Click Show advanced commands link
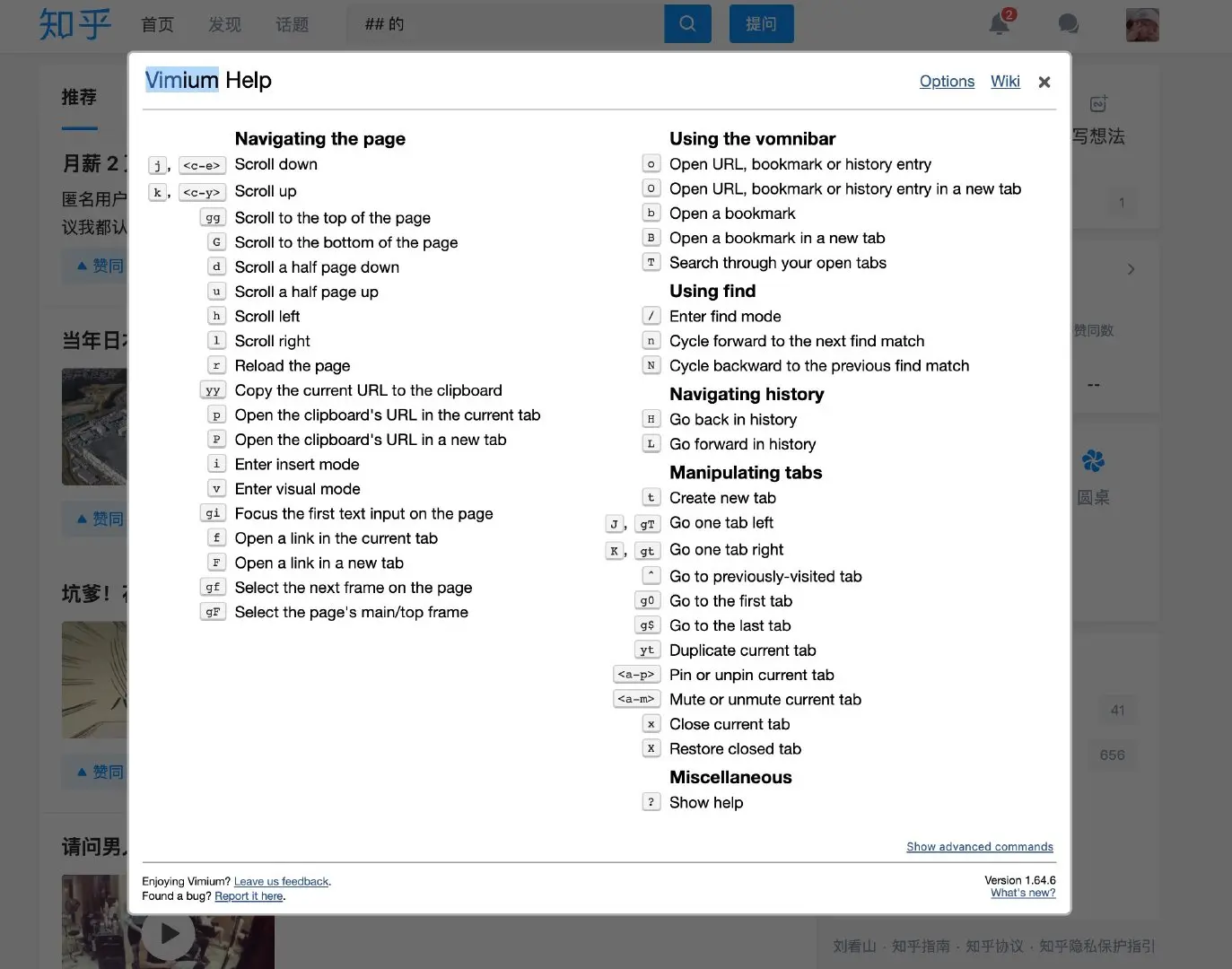 point(980,846)
